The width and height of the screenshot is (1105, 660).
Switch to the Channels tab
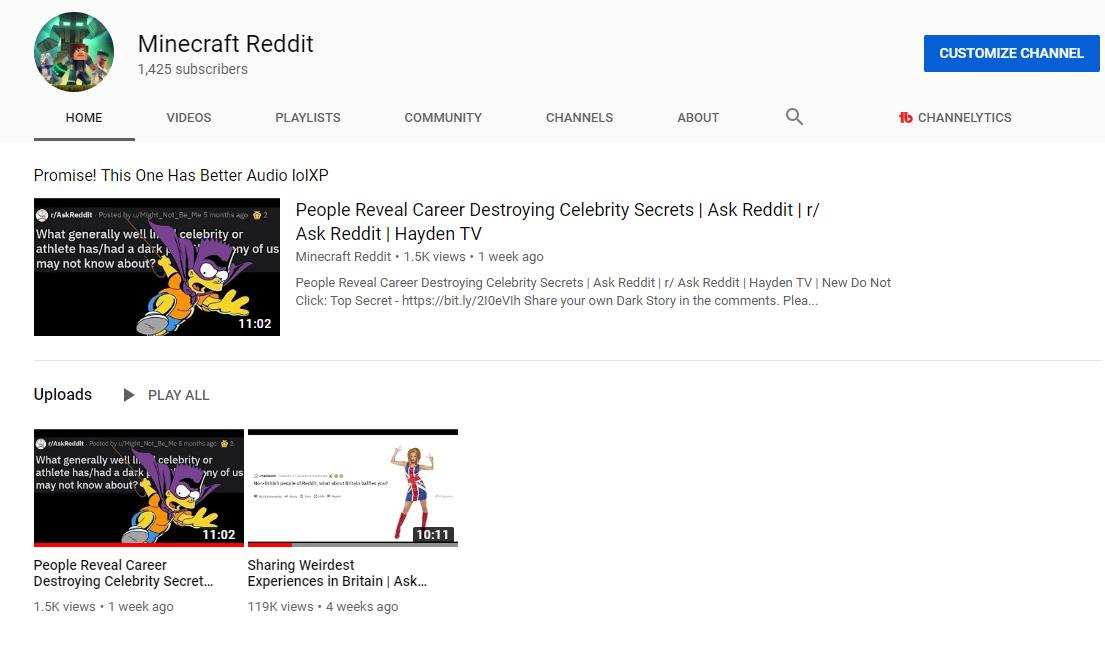point(579,118)
